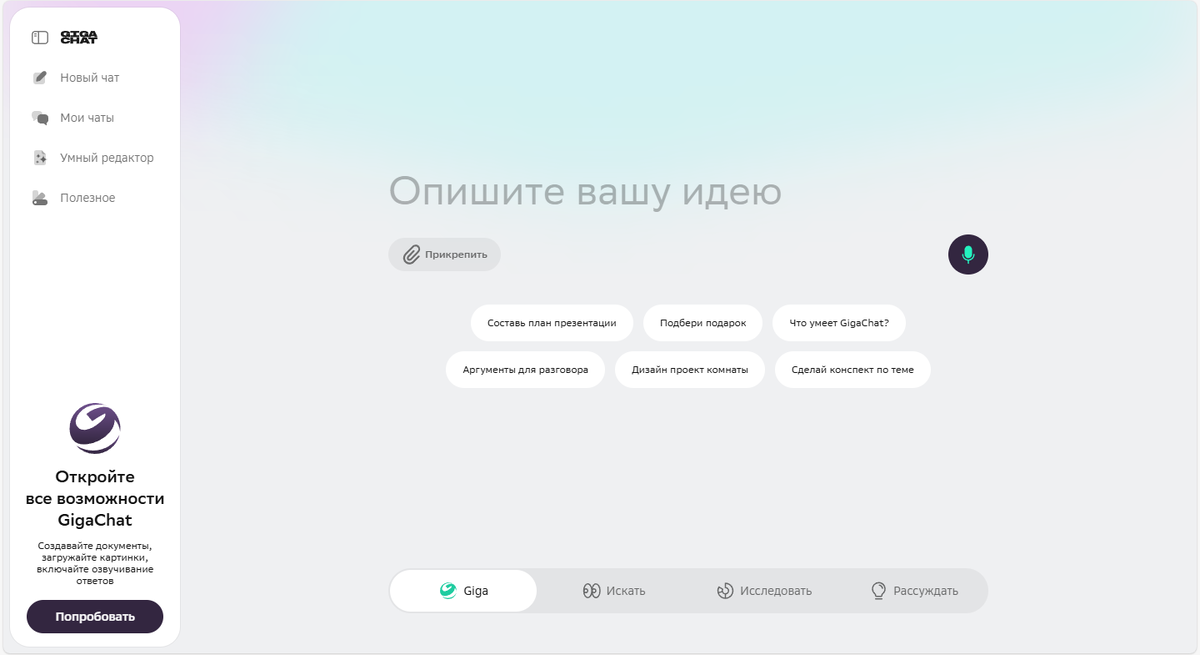This screenshot has width=1200, height=655.
Task: Click the Создавайте документы promo description text
Action: (x=95, y=563)
